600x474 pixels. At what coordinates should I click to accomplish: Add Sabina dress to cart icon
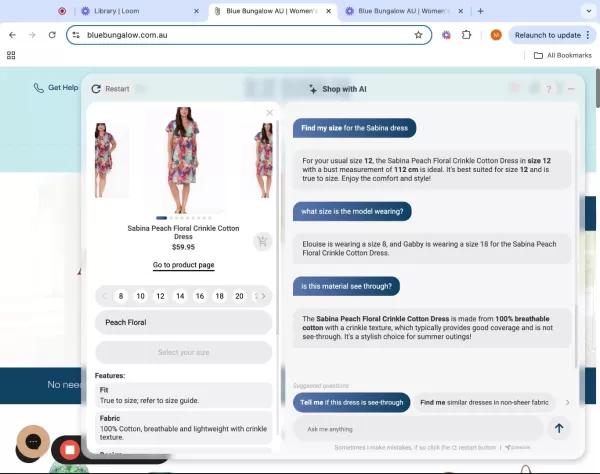[262, 241]
